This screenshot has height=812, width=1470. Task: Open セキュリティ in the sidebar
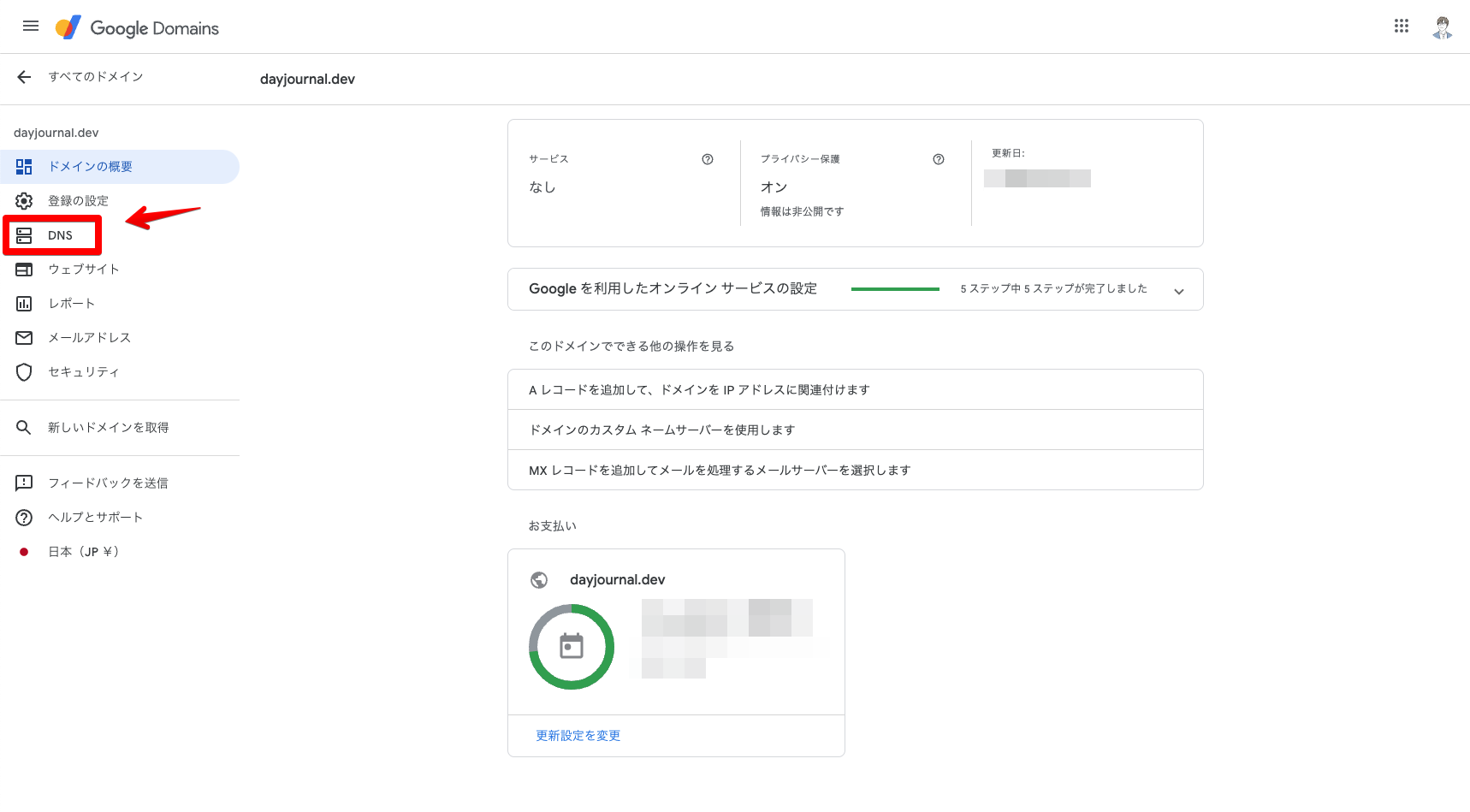tap(120, 372)
